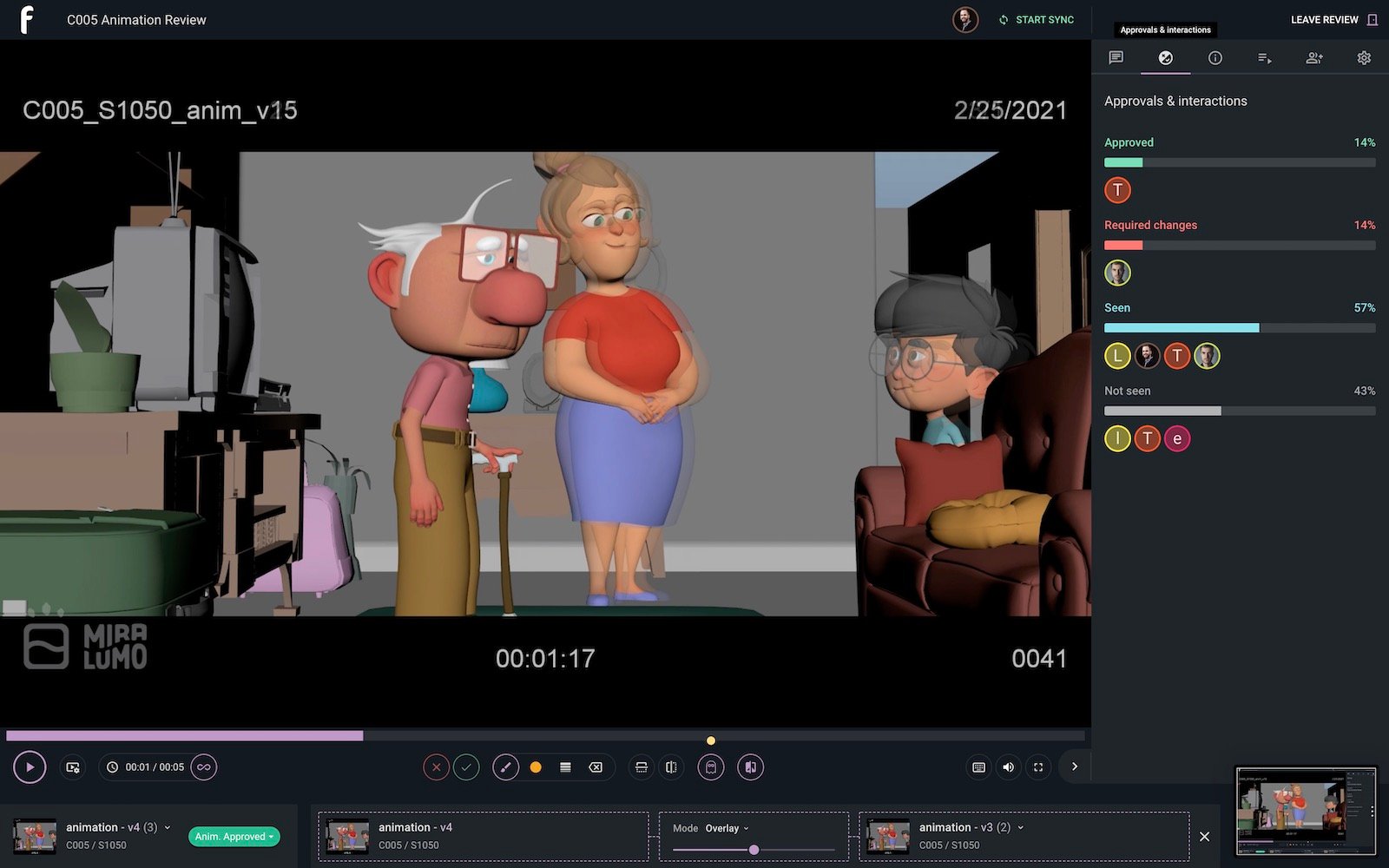The width and height of the screenshot is (1389, 868).
Task: Toggle the flip/mirror view icon
Action: coord(671,767)
